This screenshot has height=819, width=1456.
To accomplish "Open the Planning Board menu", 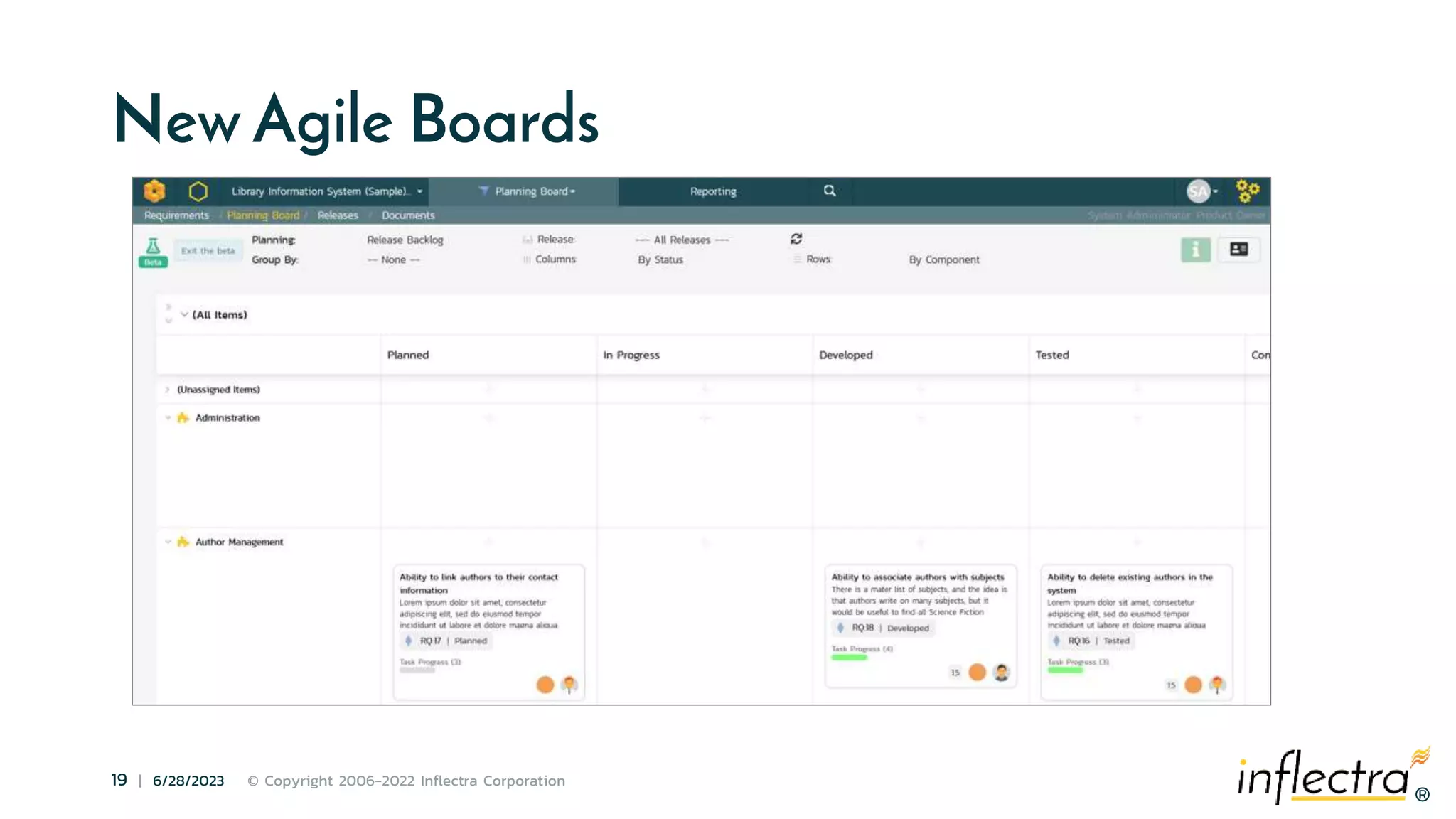I will (528, 191).
